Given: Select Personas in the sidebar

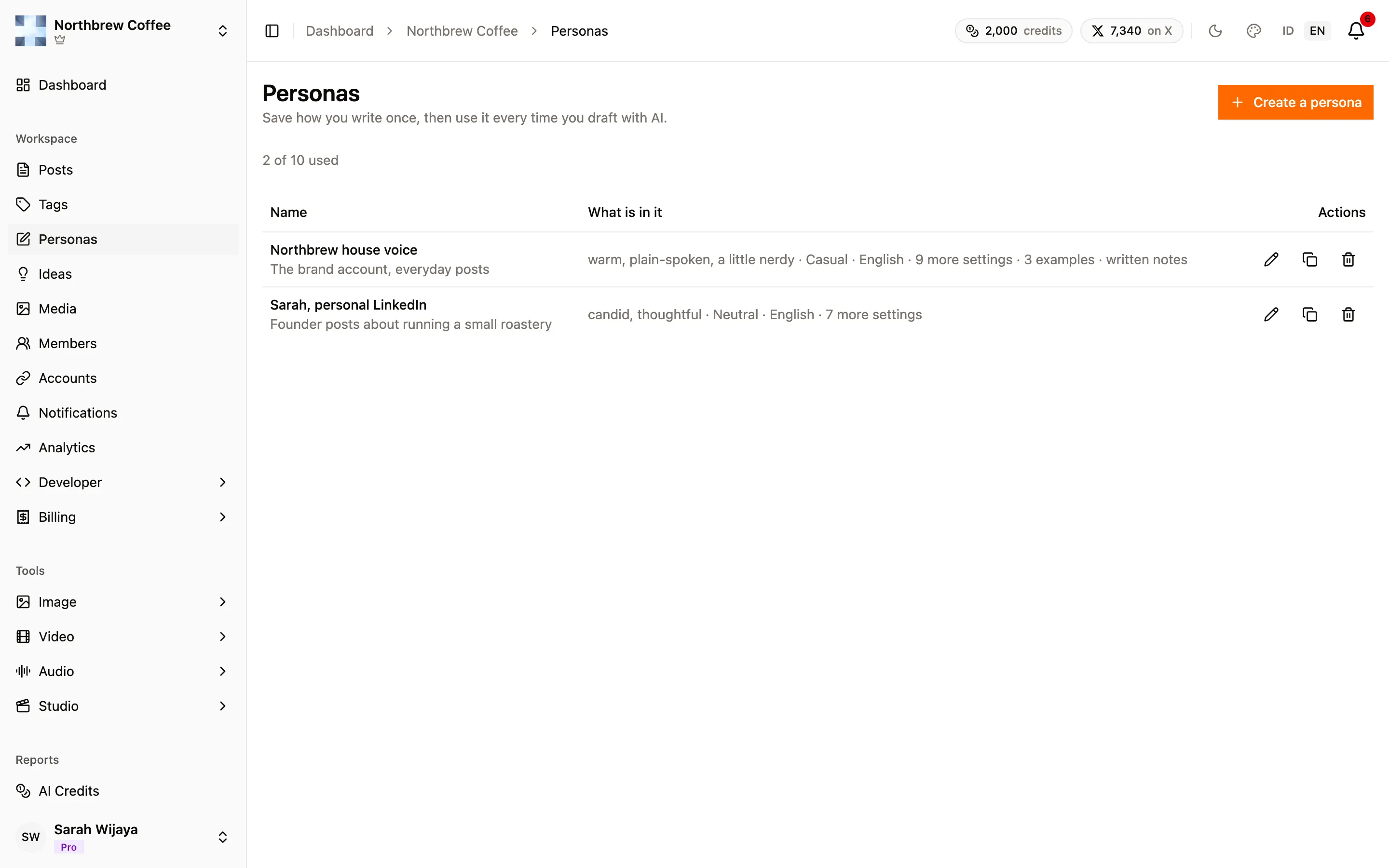Looking at the screenshot, I should 123,239.
